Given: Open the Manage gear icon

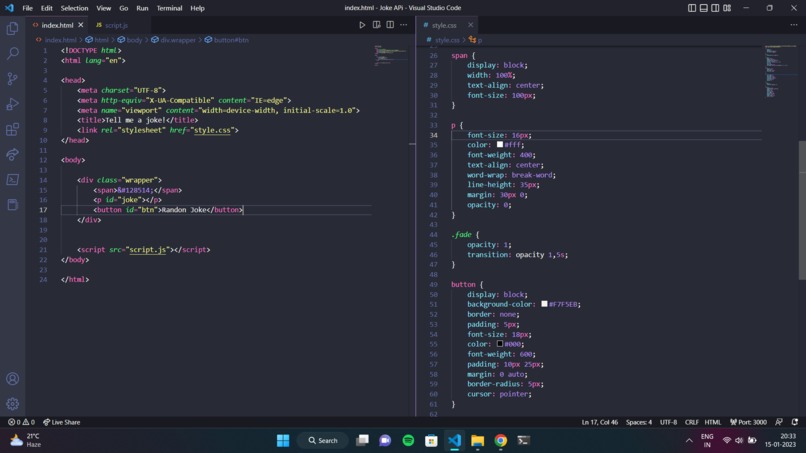Looking at the screenshot, I should coord(12,404).
